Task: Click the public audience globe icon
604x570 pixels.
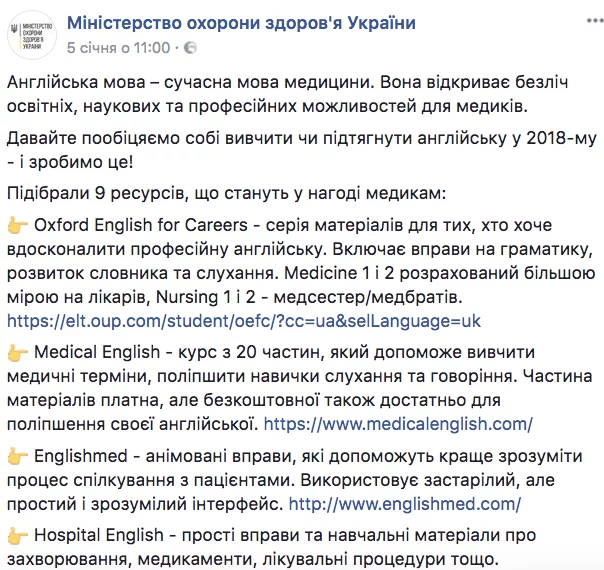Action: click(190, 48)
